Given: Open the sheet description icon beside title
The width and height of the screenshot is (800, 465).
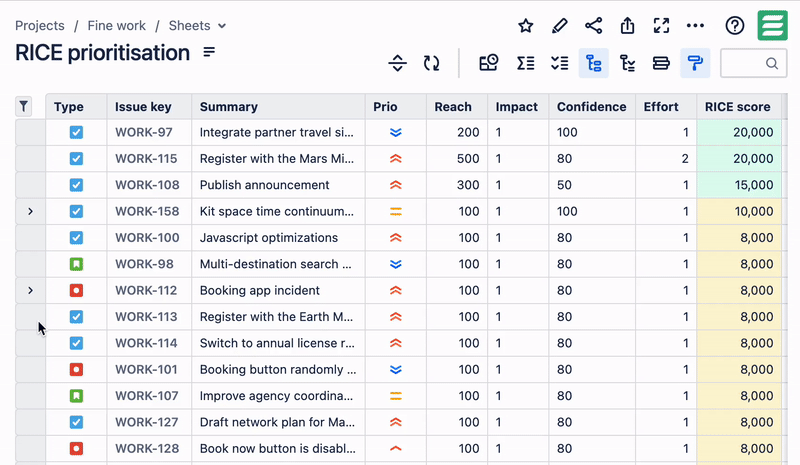Looking at the screenshot, I should point(209,52).
